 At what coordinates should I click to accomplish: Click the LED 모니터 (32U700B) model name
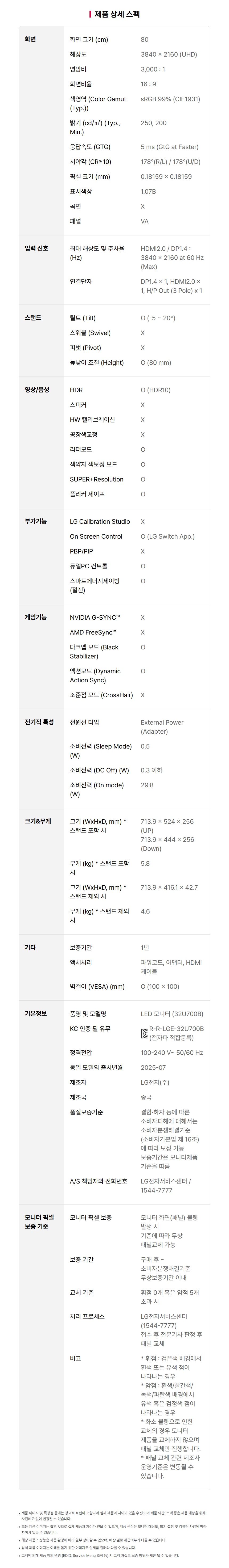coord(171,1013)
